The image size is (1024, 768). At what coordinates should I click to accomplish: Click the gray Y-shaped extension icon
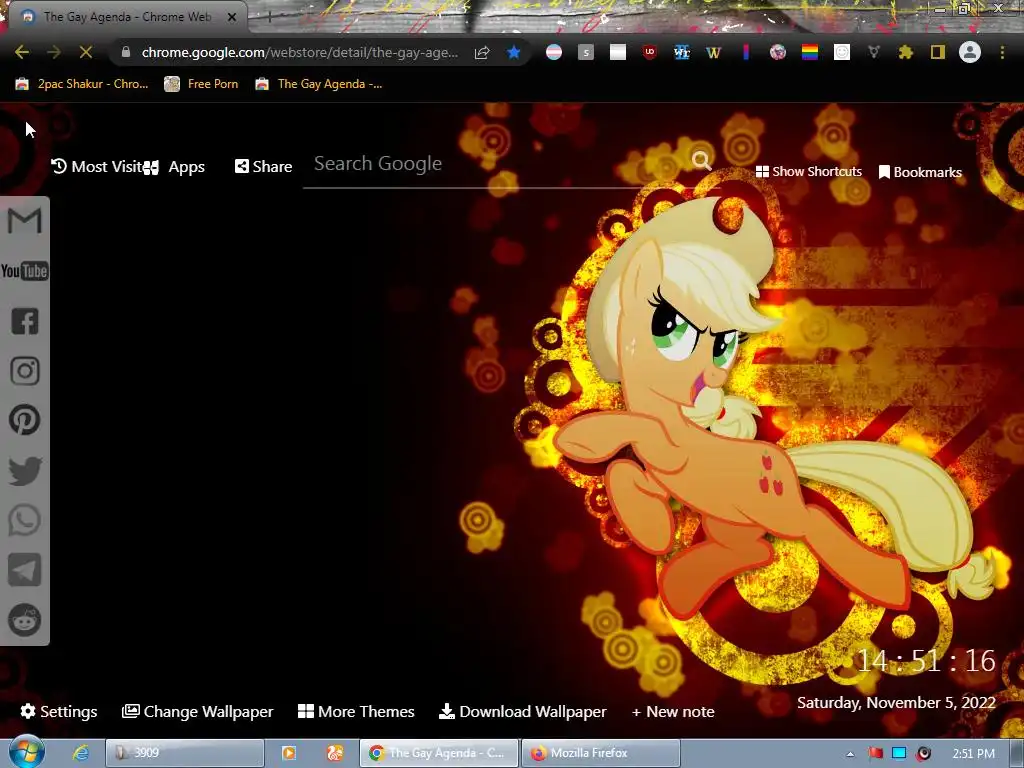point(874,52)
